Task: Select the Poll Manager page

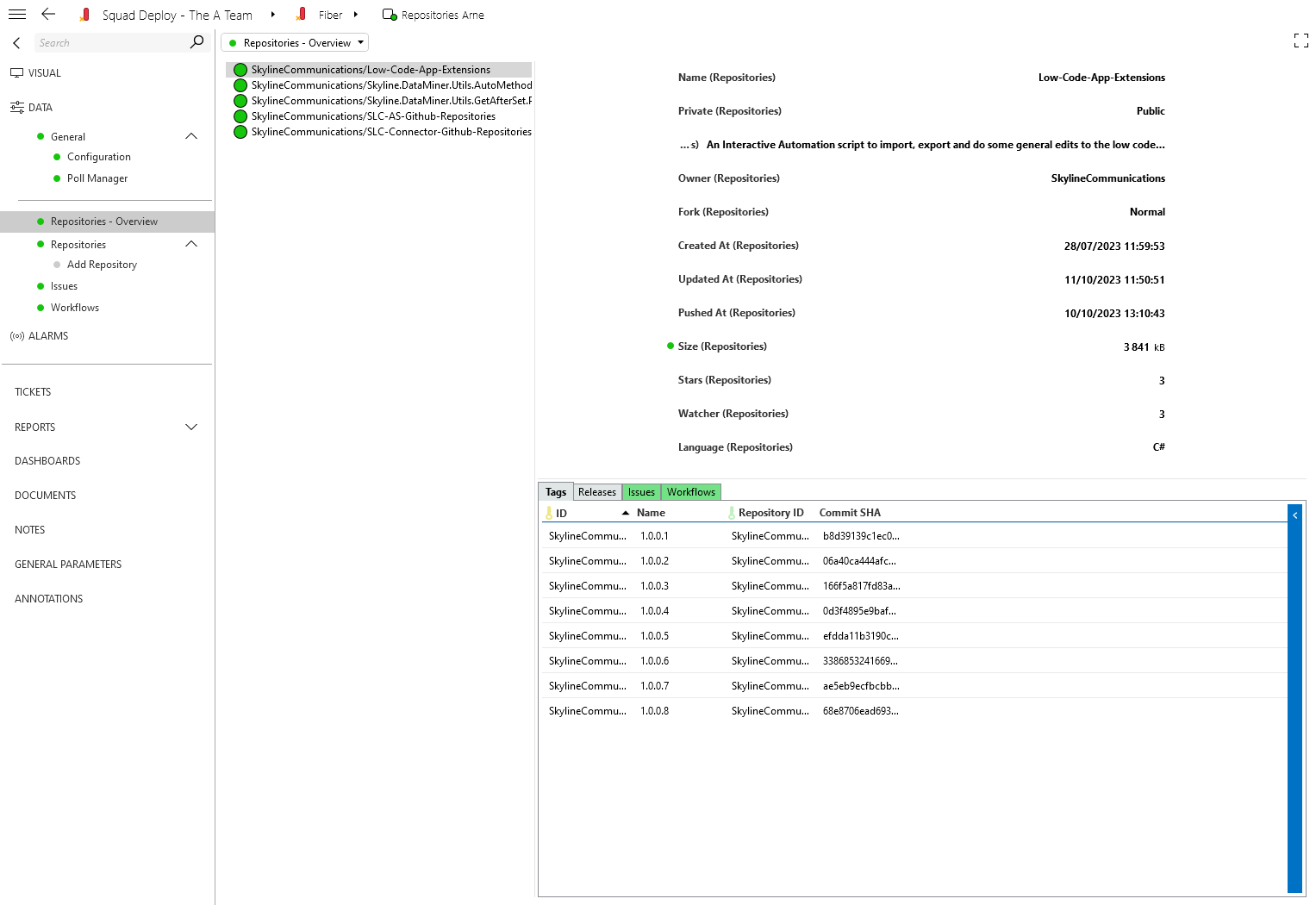Action: (97, 178)
